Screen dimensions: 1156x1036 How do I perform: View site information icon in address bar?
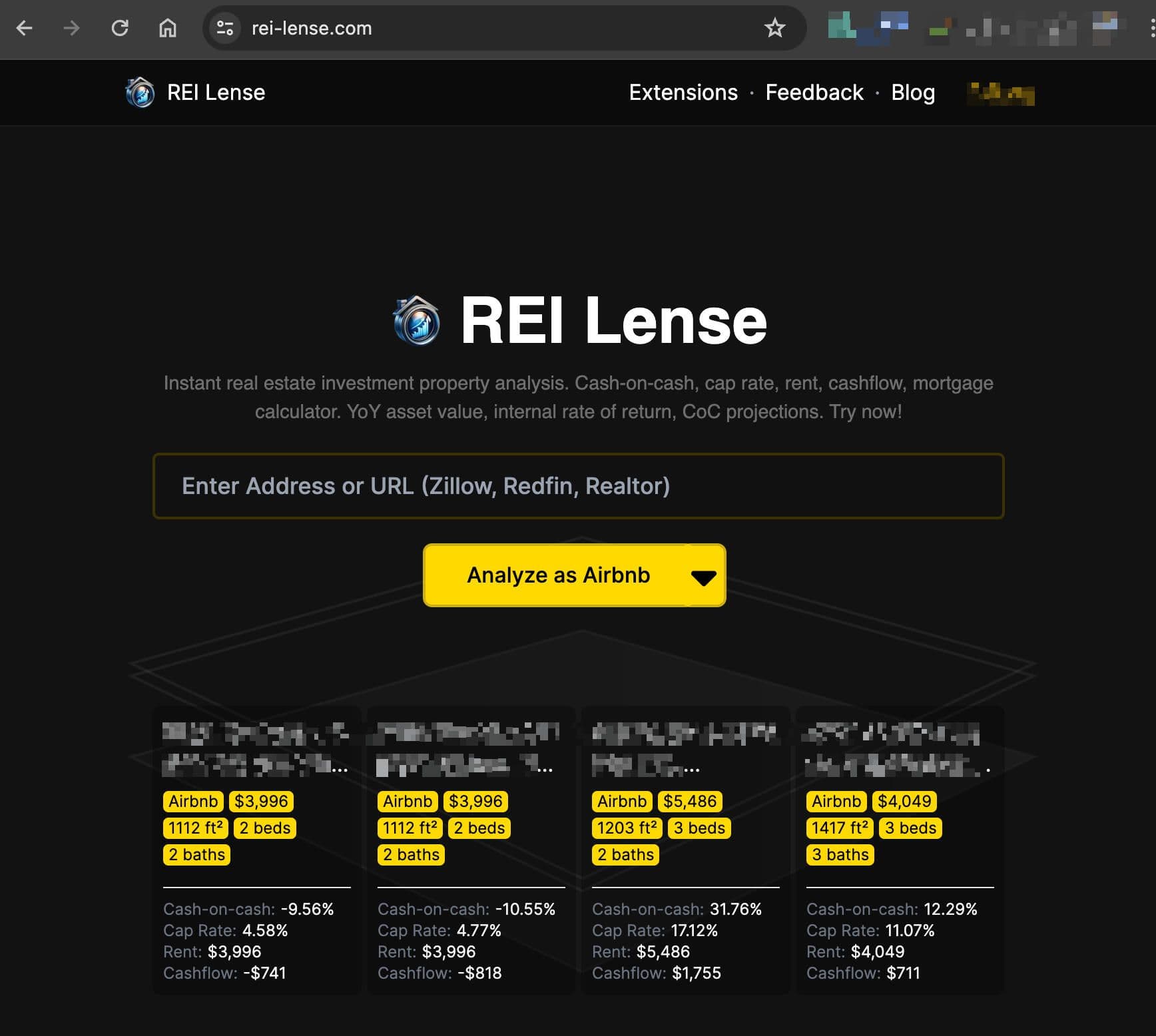[225, 28]
